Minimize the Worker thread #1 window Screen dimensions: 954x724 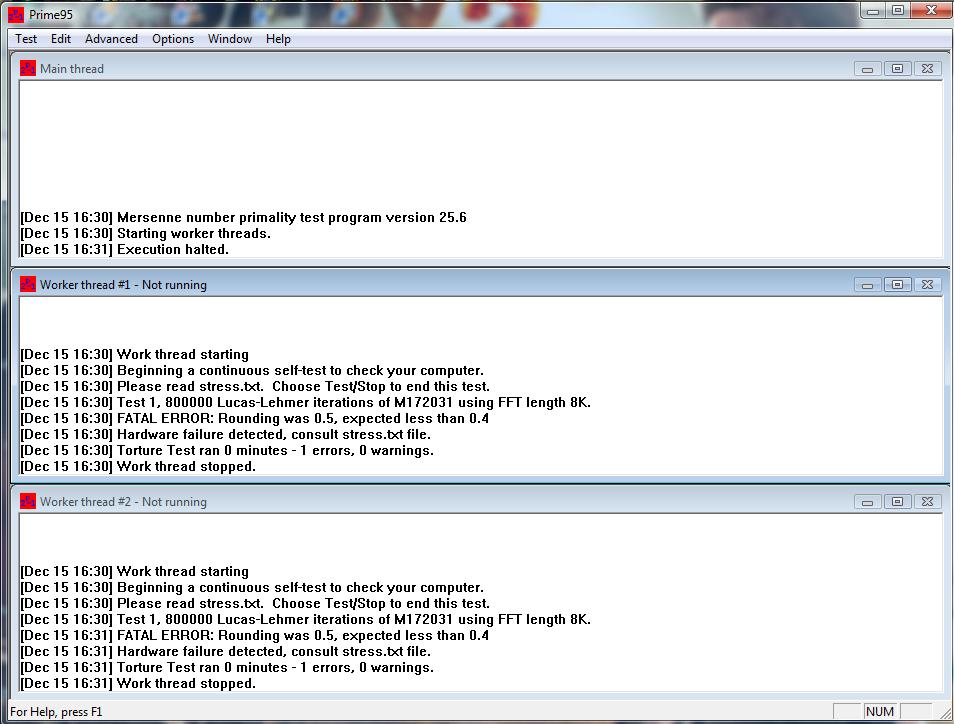[x=868, y=285]
